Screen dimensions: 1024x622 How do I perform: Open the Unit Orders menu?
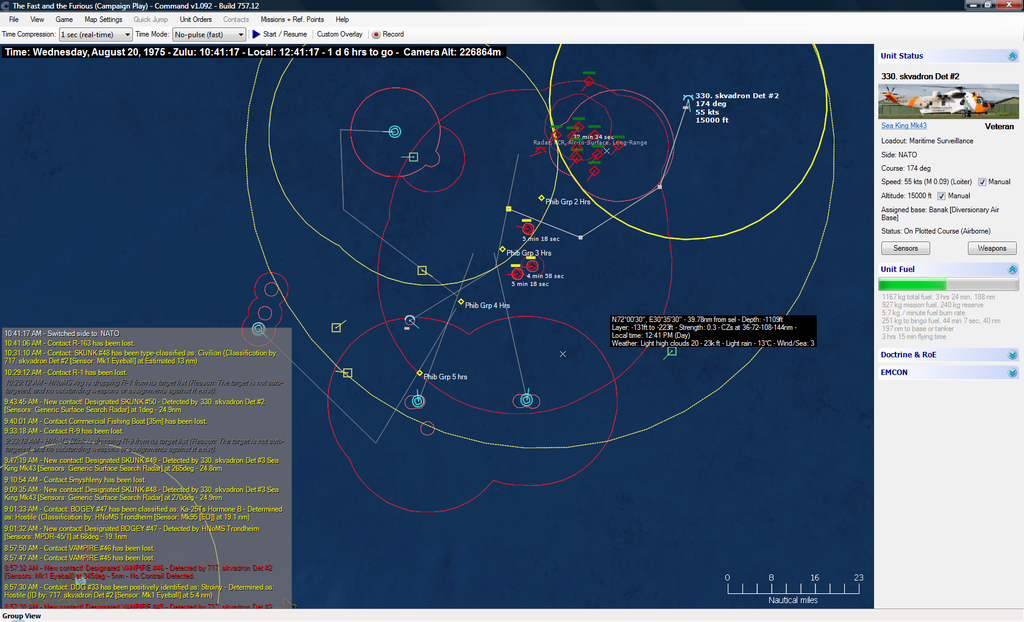(195, 19)
